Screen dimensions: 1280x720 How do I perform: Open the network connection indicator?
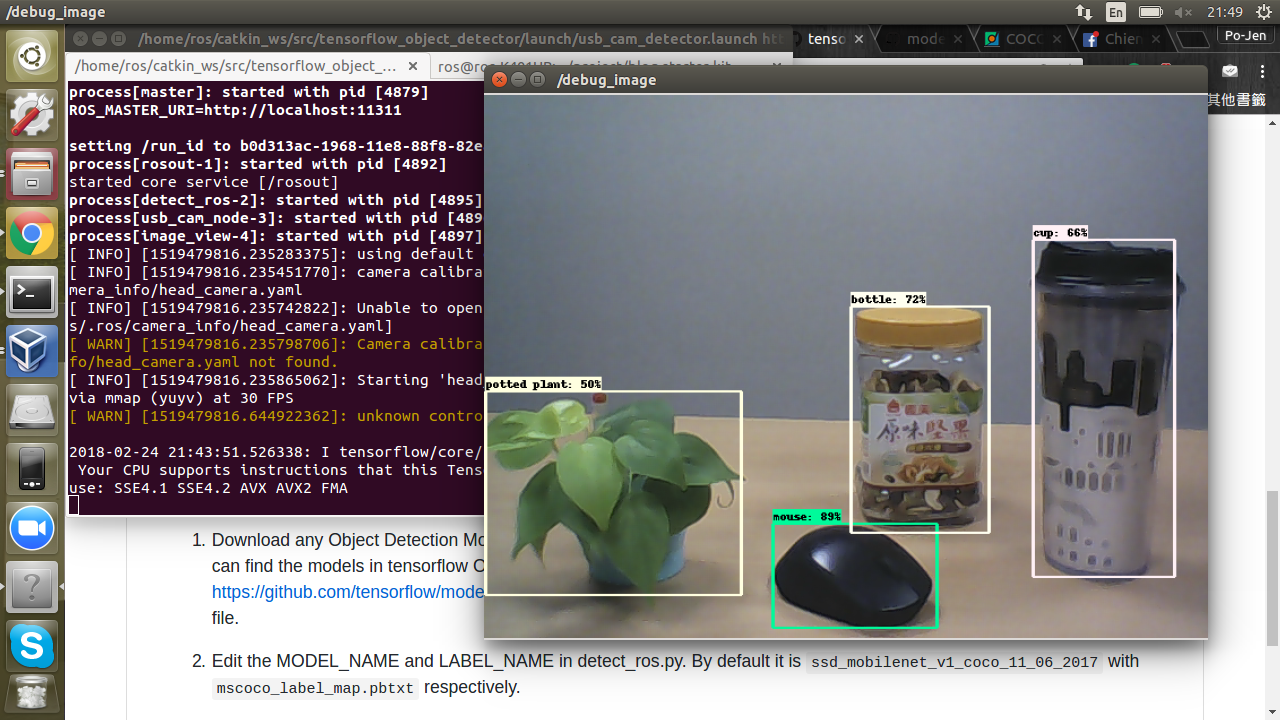tap(1084, 12)
